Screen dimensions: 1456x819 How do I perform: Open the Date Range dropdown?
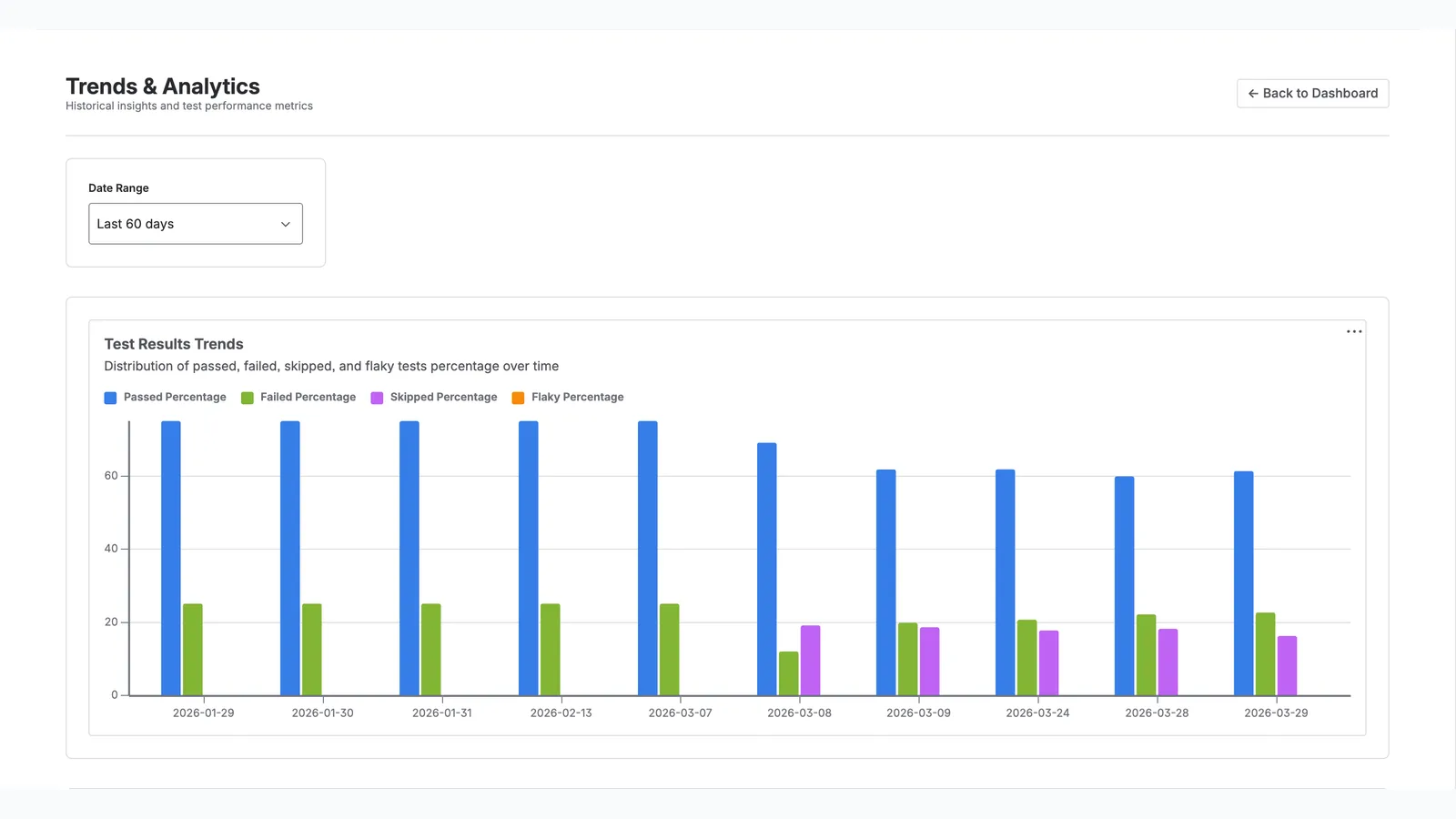point(196,224)
